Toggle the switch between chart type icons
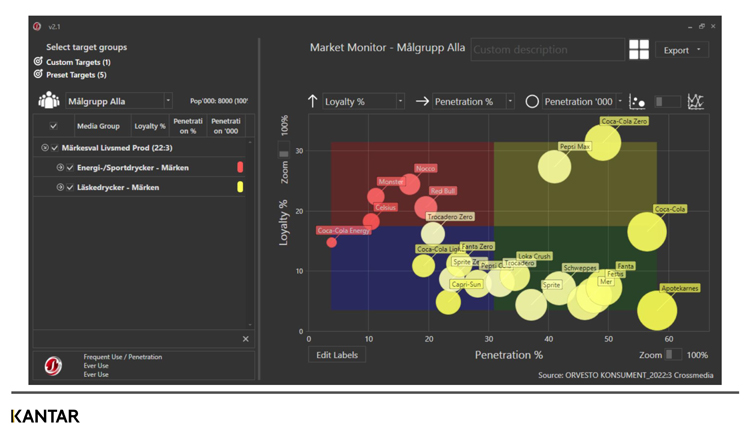The image size is (750, 438). click(667, 101)
